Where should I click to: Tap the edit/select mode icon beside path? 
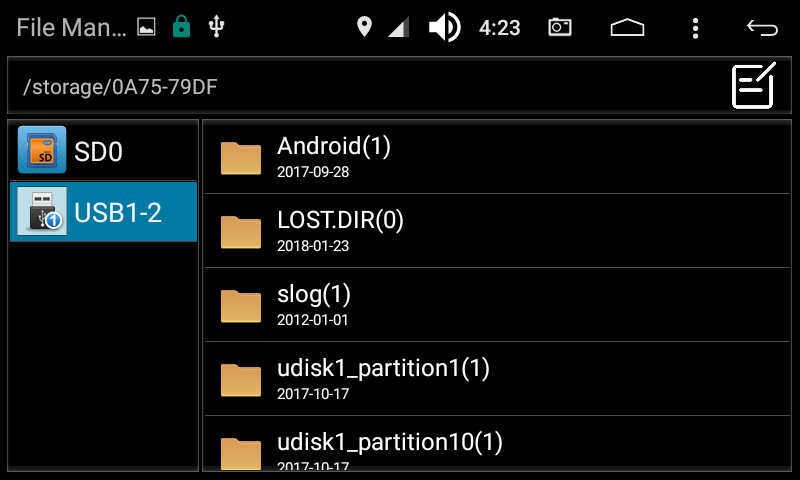(754, 85)
